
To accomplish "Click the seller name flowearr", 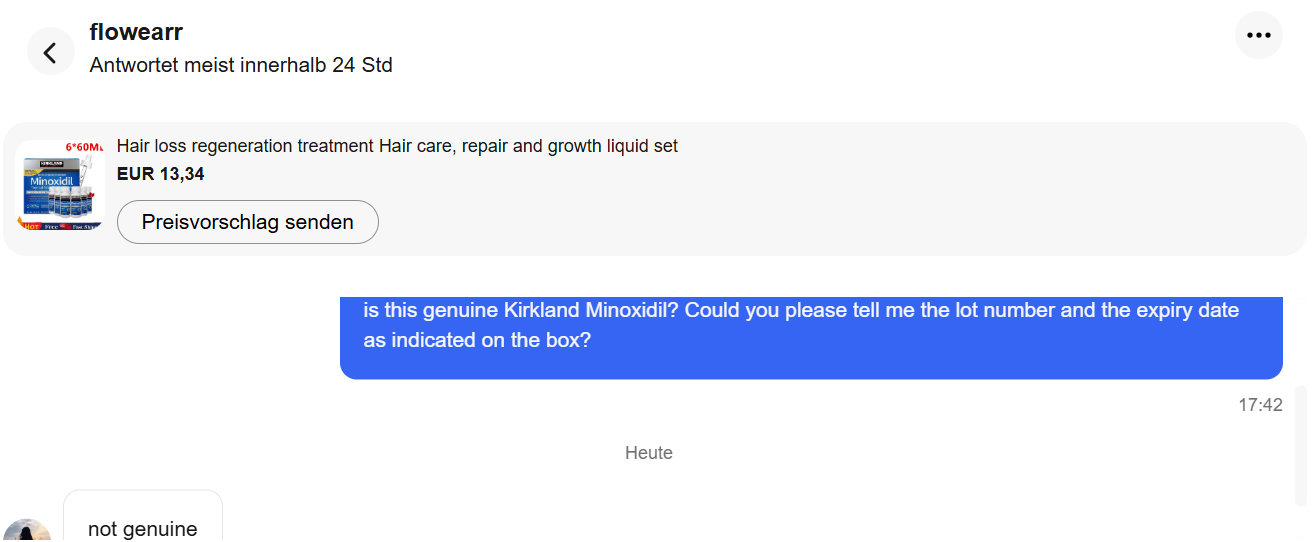I will [136, 32].
